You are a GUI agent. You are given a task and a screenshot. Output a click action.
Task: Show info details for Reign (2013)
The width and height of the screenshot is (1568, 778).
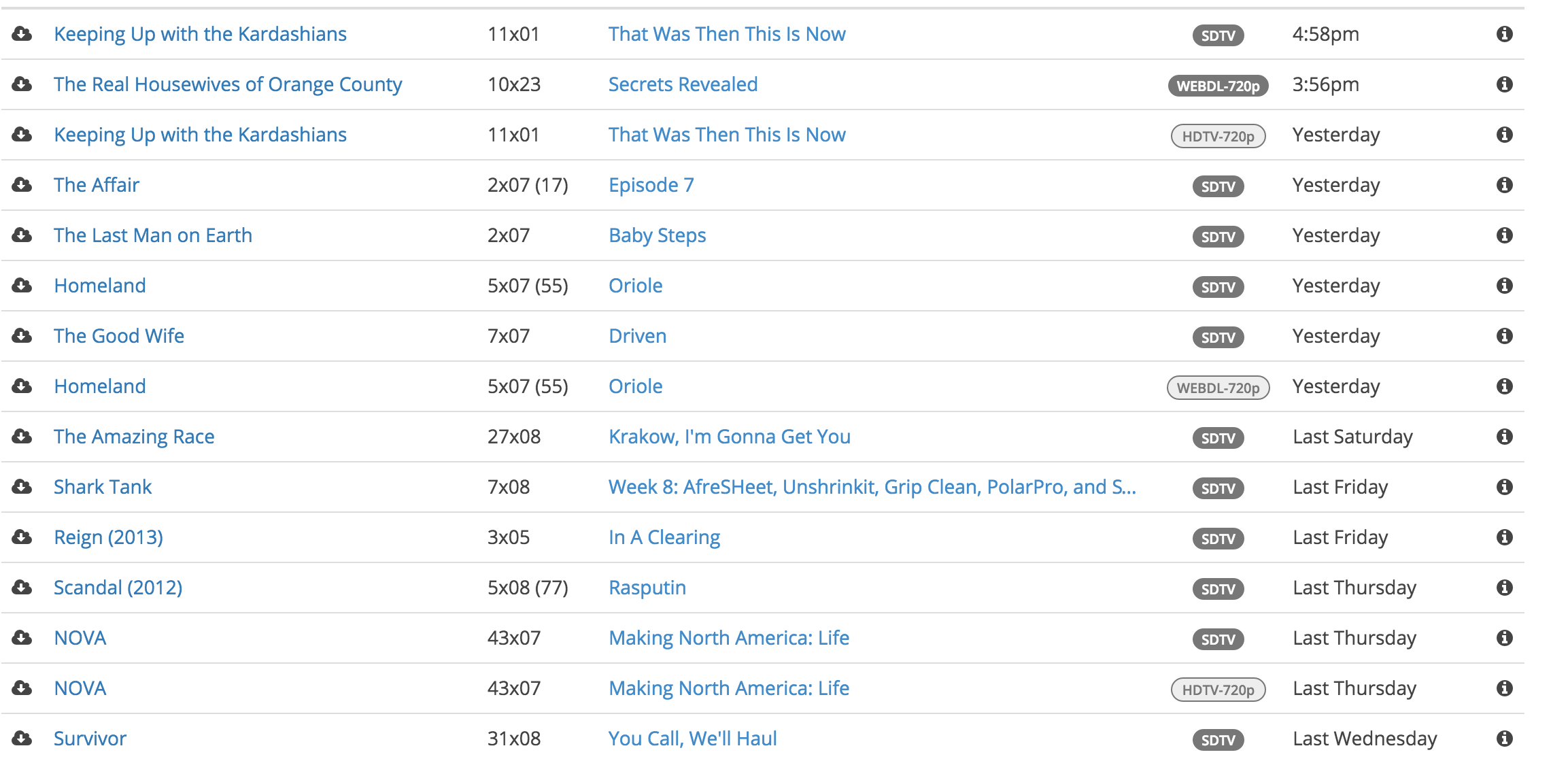pyautogui.click(x=1504, y=537)
